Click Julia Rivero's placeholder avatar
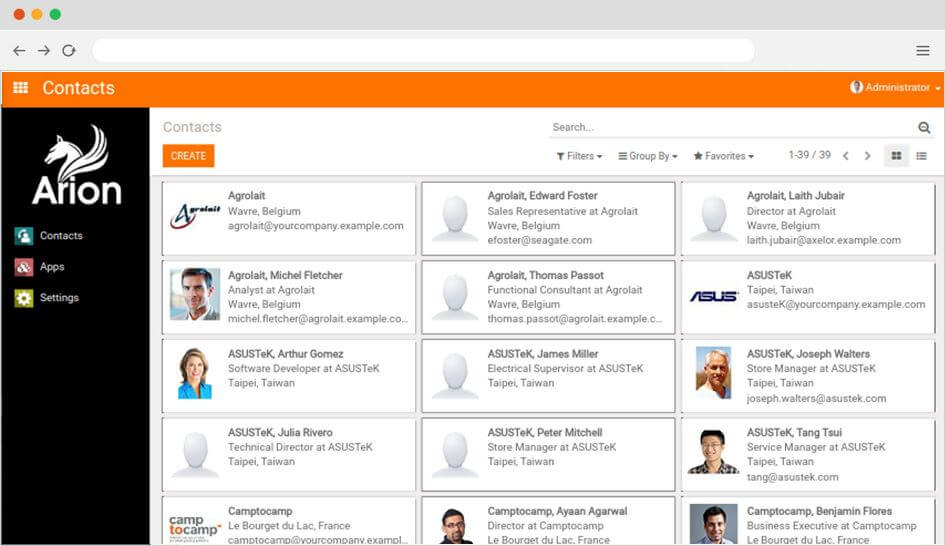The width and height of the screenshot is (945, 546). tap(195, 454)
